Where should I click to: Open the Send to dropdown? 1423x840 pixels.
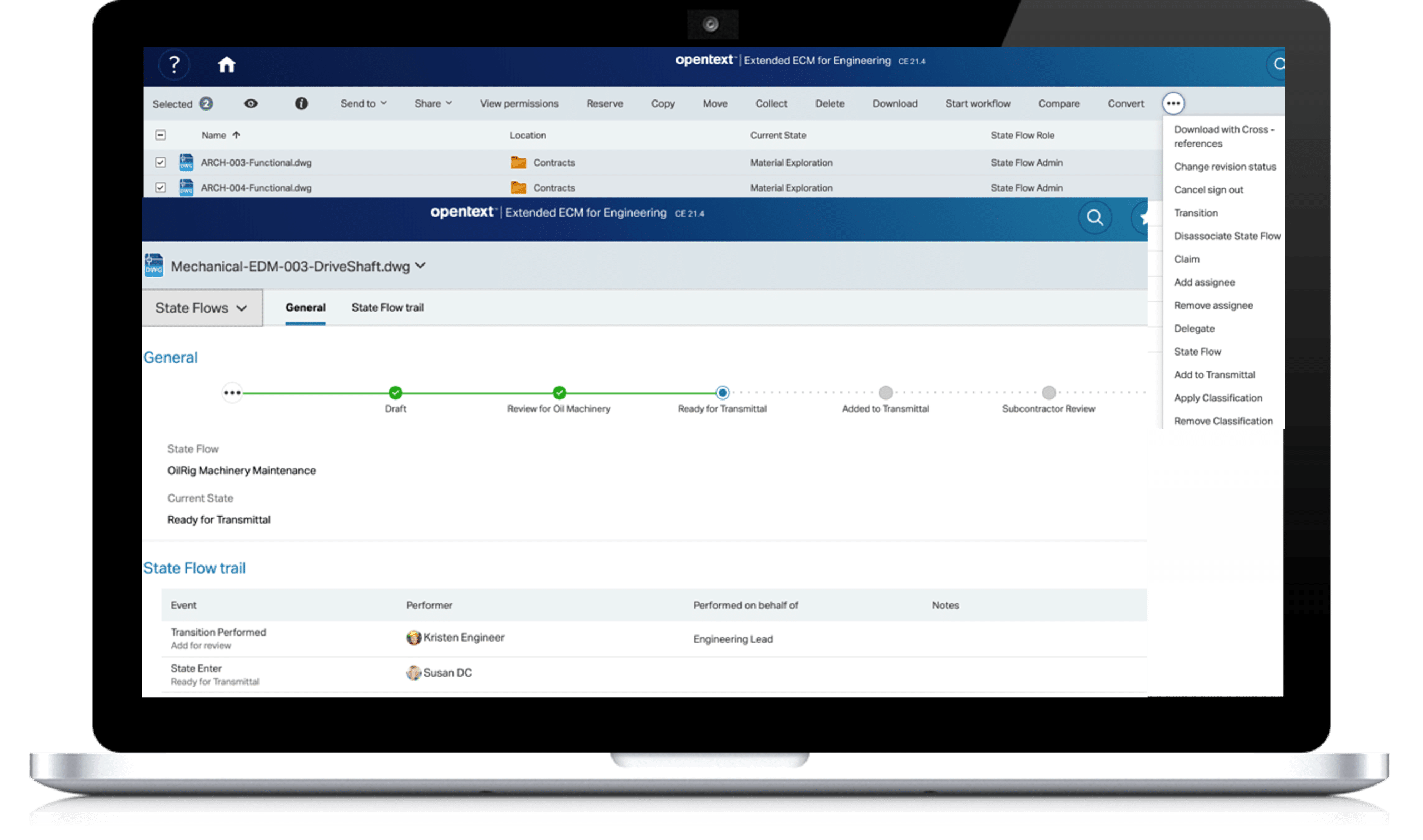pos(363,103)
